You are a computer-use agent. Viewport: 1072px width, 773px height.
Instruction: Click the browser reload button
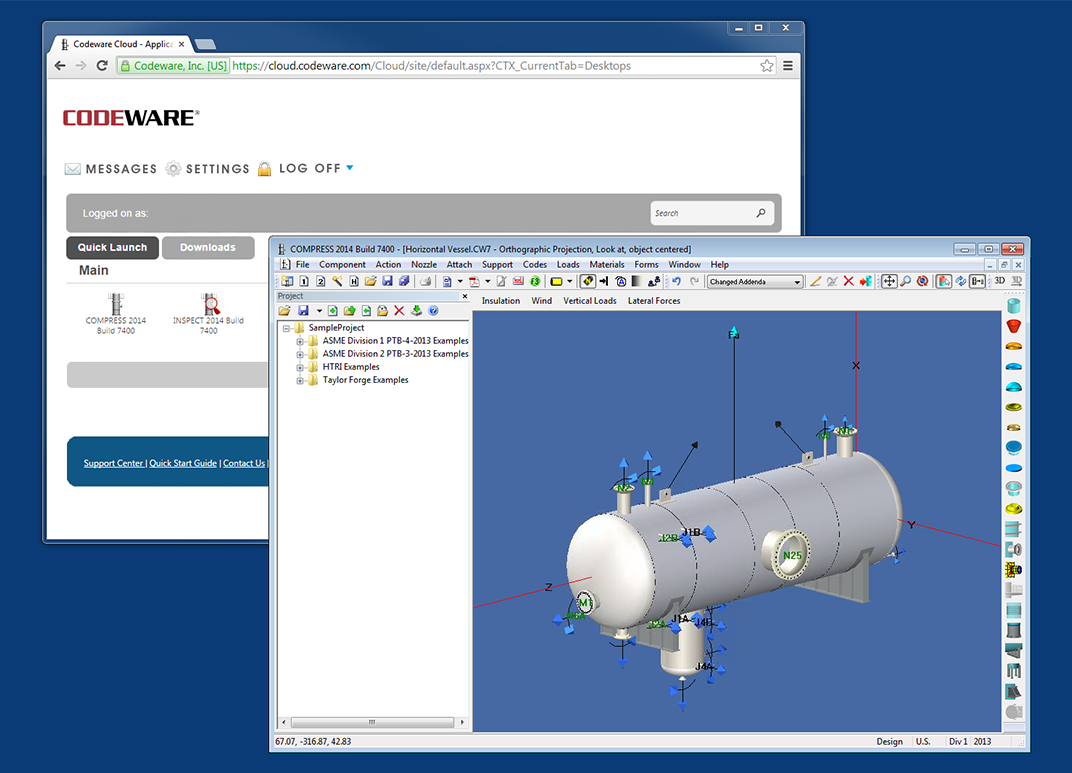(102, 66)
